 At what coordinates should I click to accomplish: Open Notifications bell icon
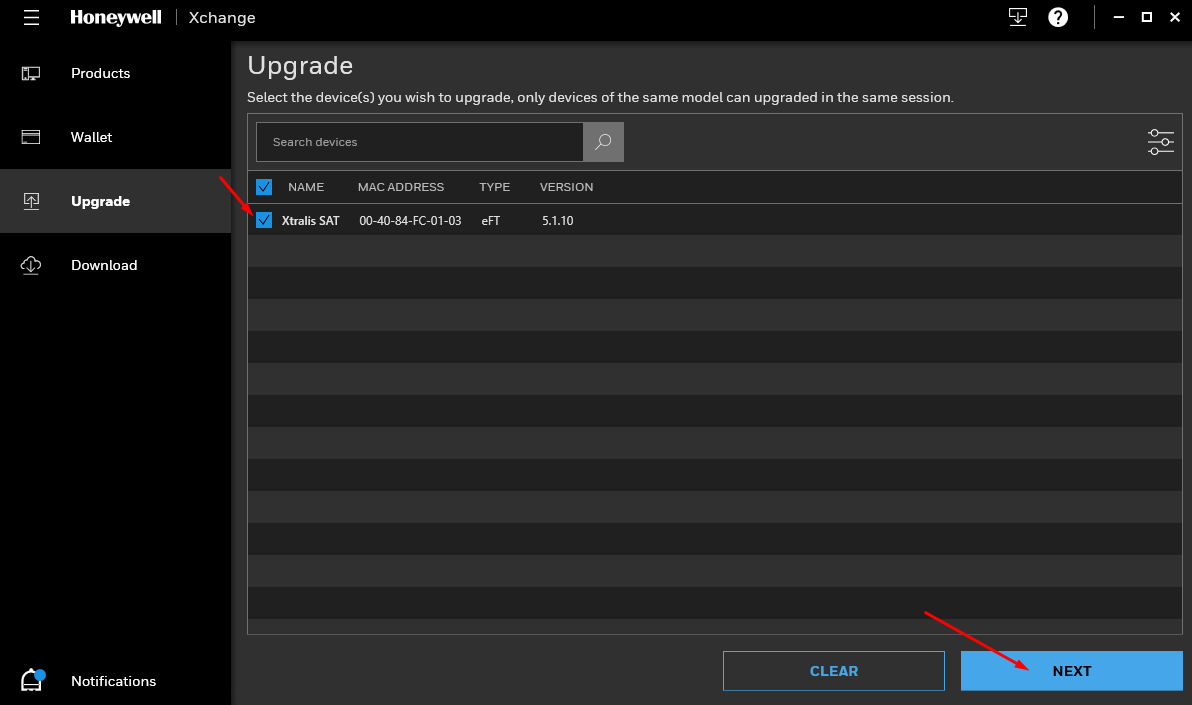click(x=32, y=680)
